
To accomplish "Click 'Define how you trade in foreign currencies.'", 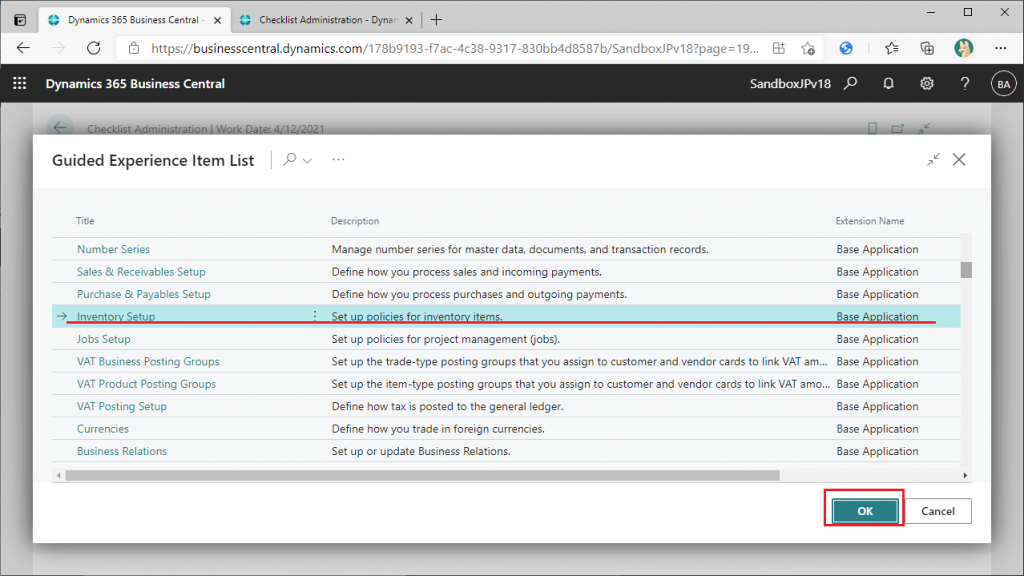I will pos(438,428).
